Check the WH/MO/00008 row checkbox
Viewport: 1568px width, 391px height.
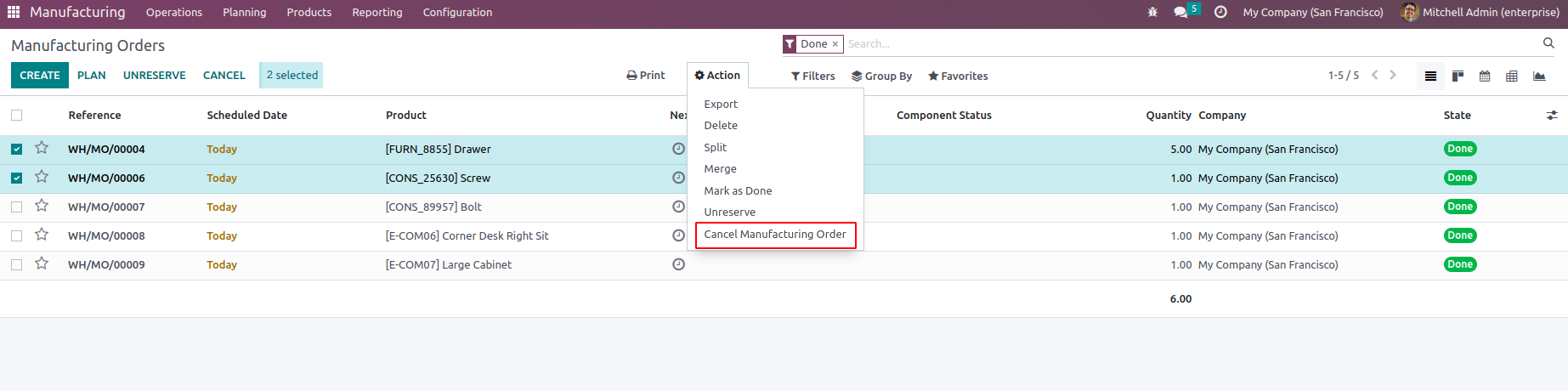[x=17, y=236]
